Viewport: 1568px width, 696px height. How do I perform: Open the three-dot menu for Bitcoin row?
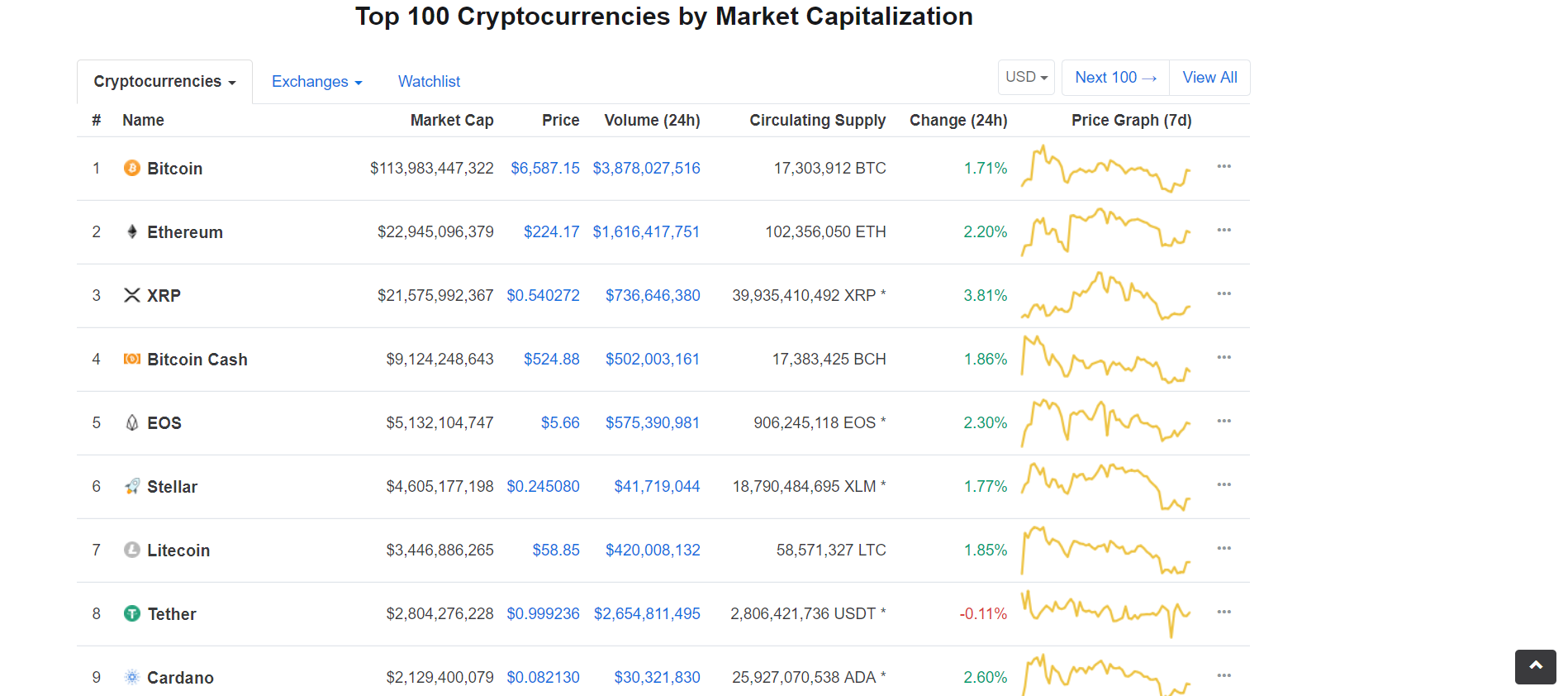tap(1224, 167)
